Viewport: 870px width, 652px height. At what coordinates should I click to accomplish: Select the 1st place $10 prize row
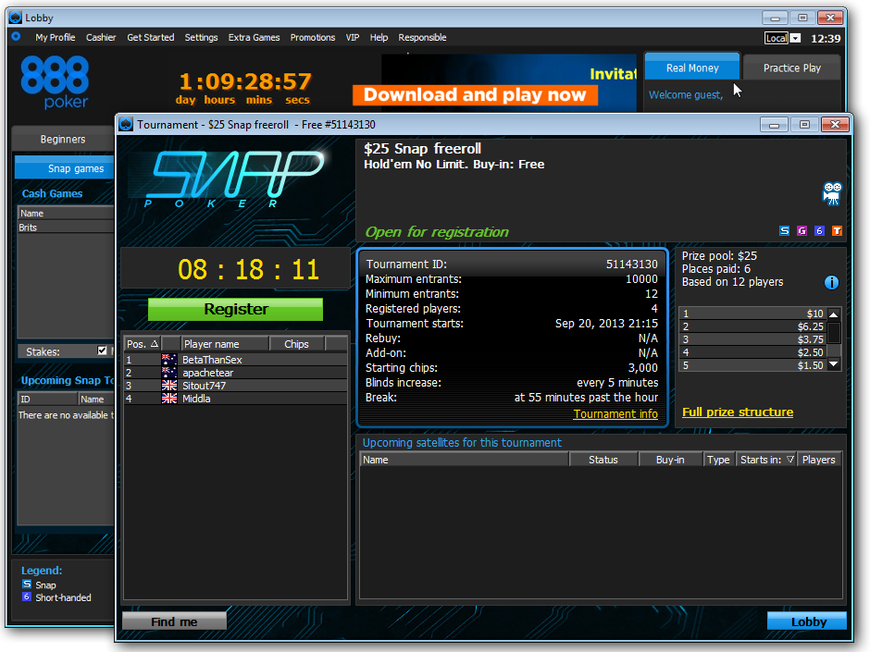753,314
